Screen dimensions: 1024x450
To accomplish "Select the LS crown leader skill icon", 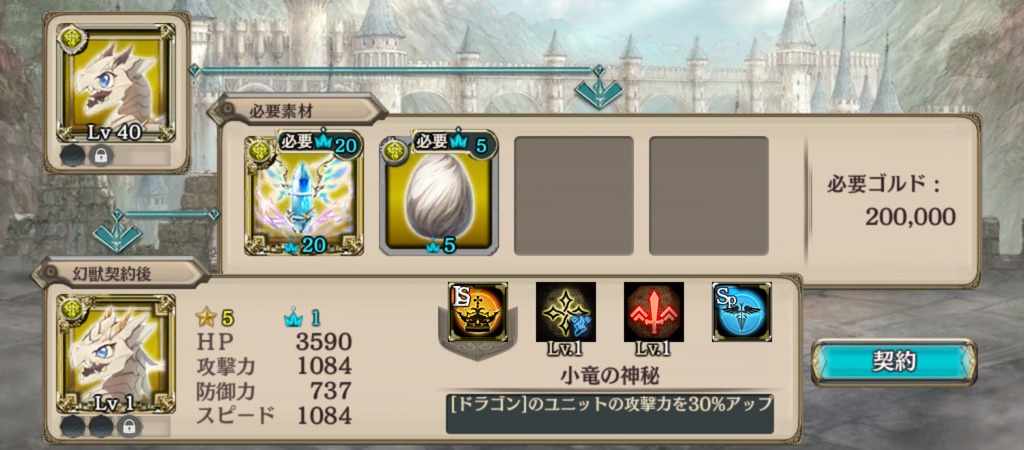I will [x=478, y=312].
